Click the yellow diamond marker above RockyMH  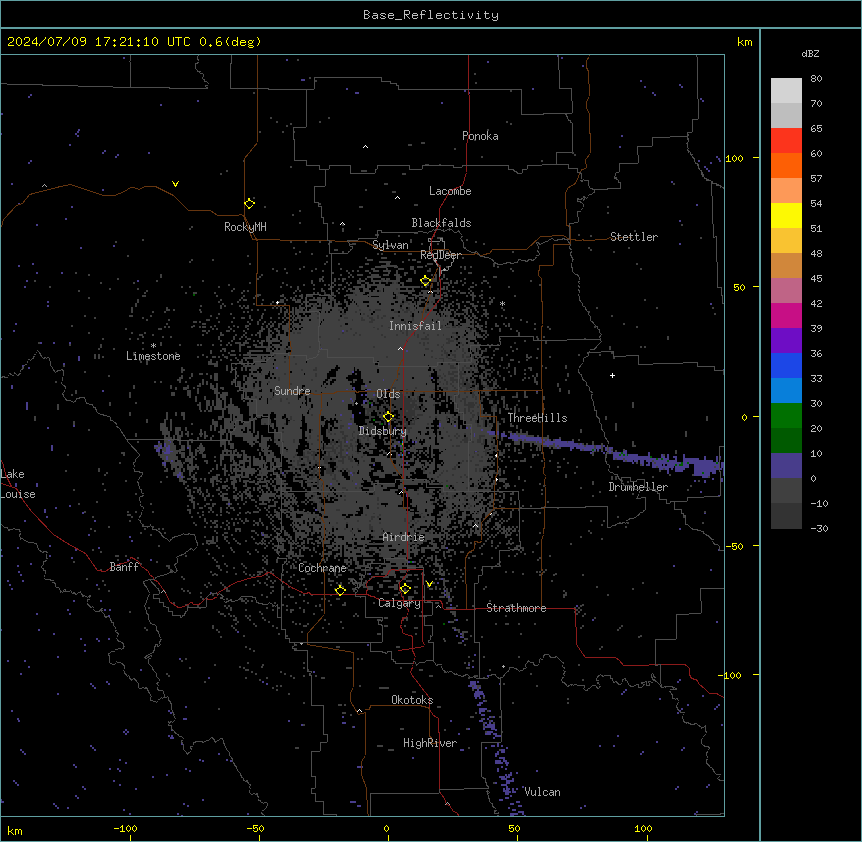[x=249, y=203]
